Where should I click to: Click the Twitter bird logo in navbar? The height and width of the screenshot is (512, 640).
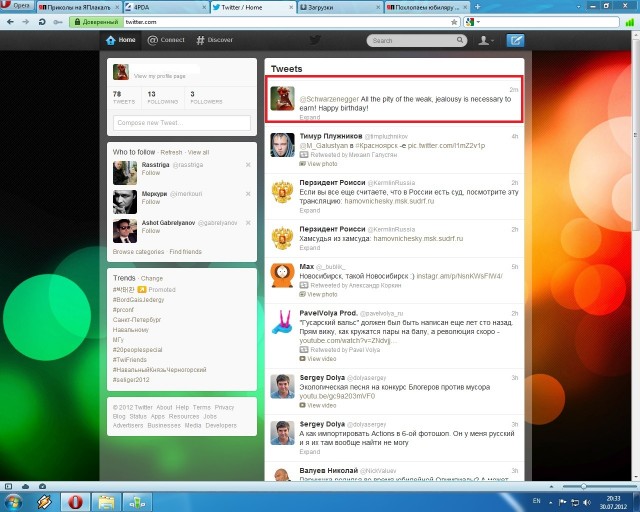[315, 40]
